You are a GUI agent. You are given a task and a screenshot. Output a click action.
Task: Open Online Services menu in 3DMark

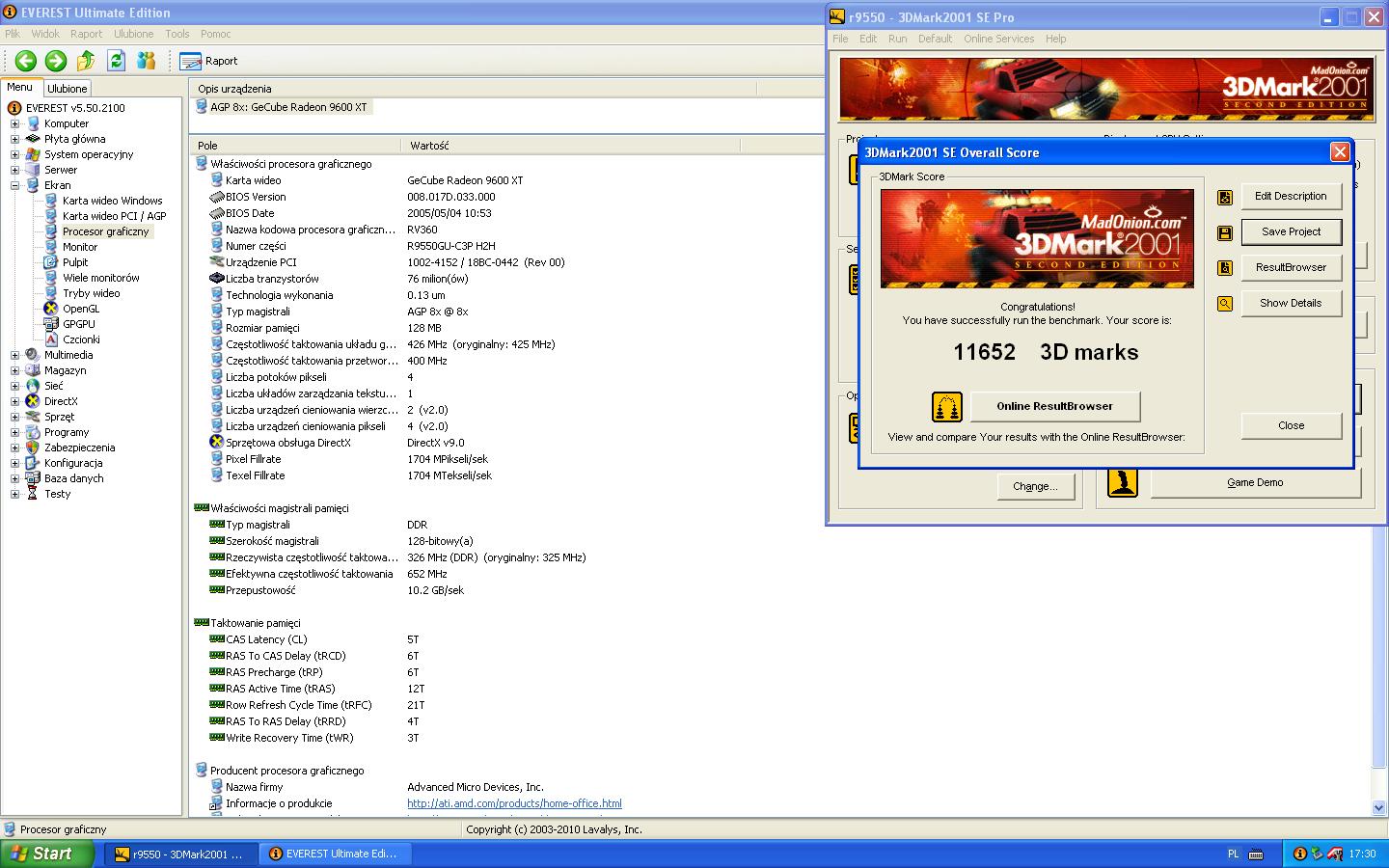998,39
